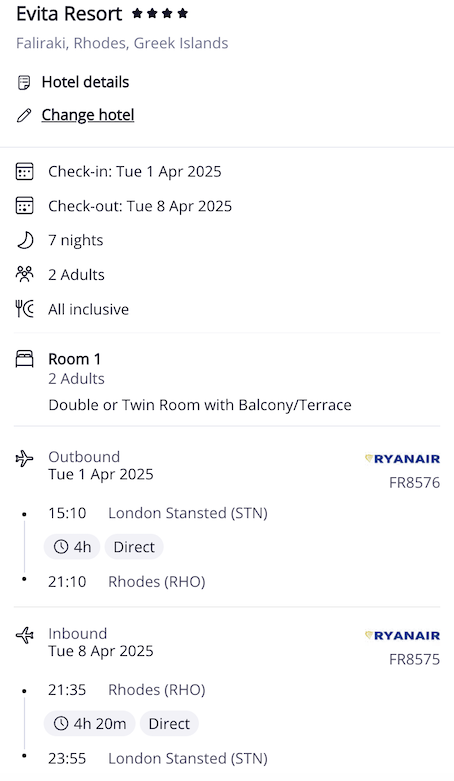Click the inbound airplane icon

(x=24, y=635)
